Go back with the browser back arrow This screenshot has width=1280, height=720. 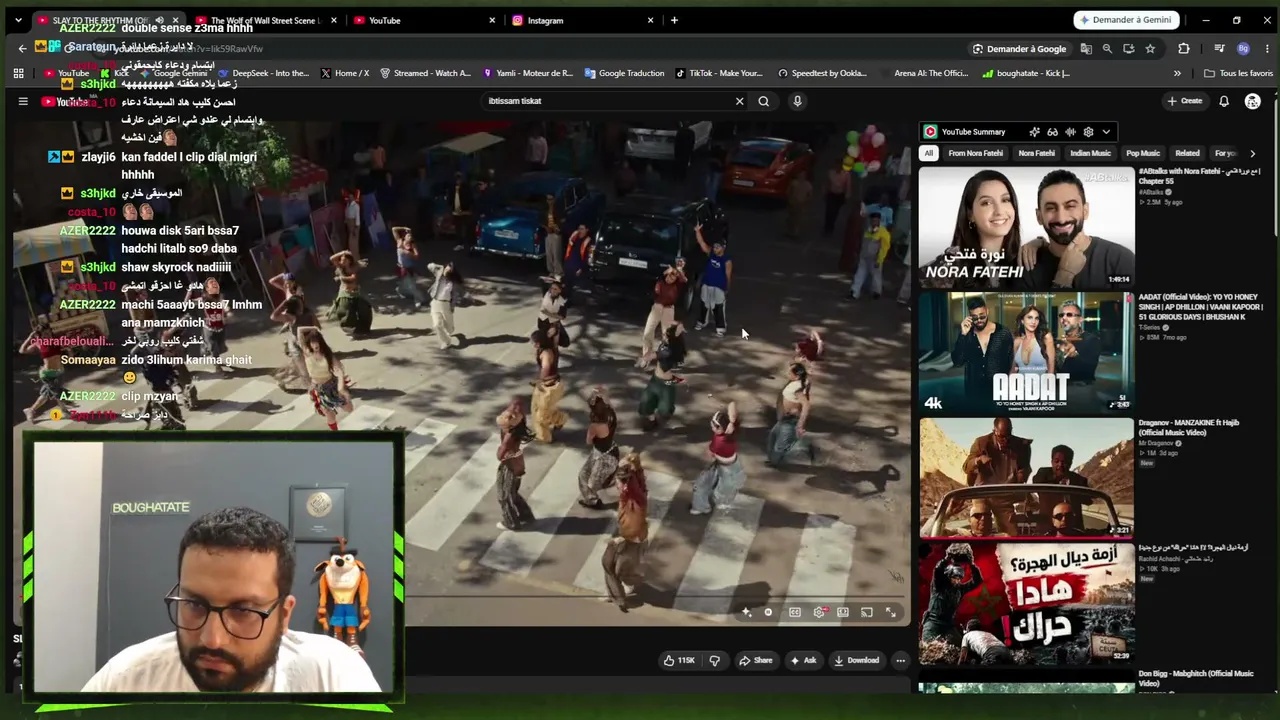(22, 48)
